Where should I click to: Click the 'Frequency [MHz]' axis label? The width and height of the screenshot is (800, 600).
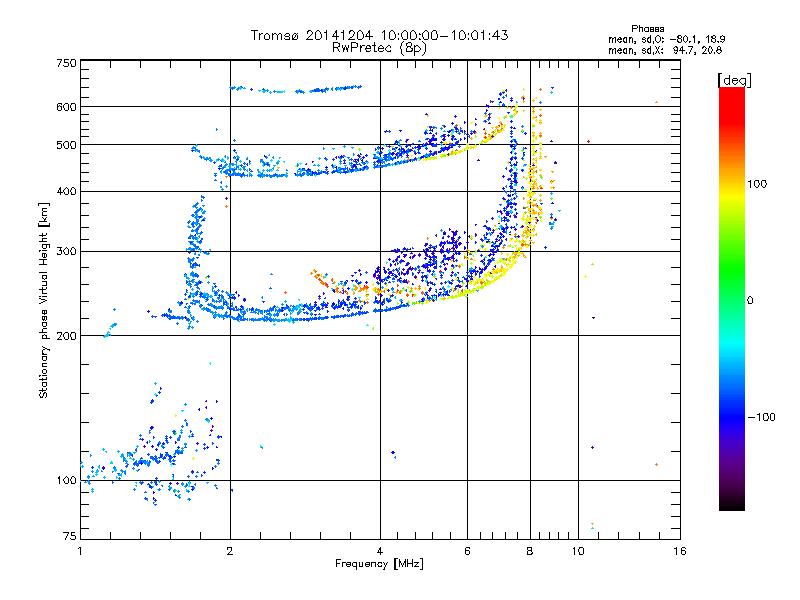[x=379, y=564]
